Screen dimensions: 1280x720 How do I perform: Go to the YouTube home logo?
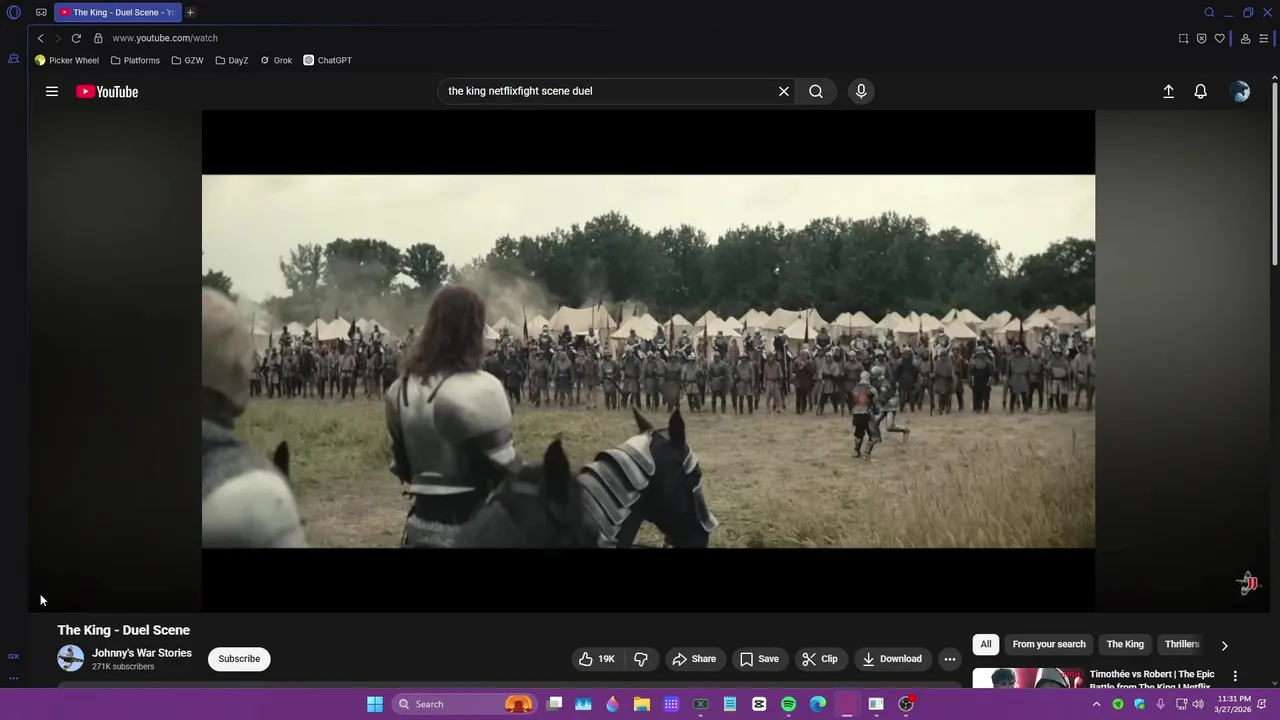click(x=107, y=92)
